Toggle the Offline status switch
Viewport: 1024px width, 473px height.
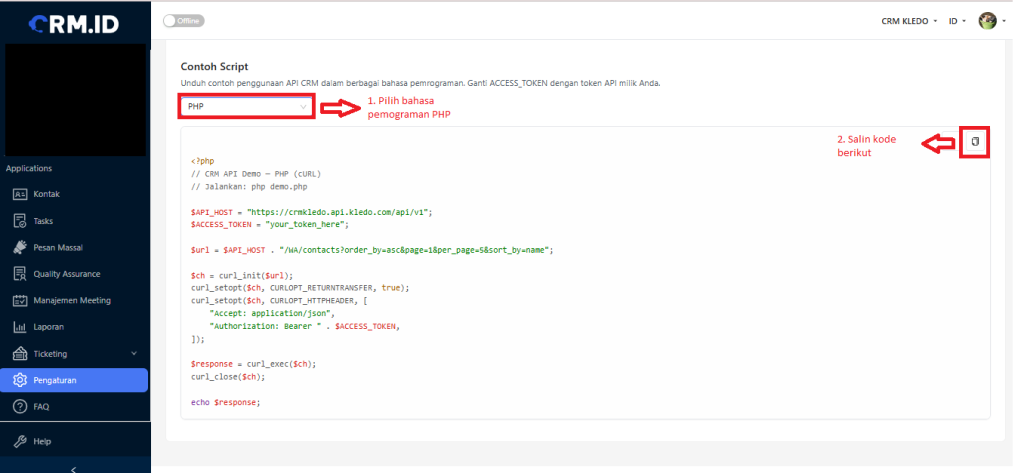coord(184,21)
